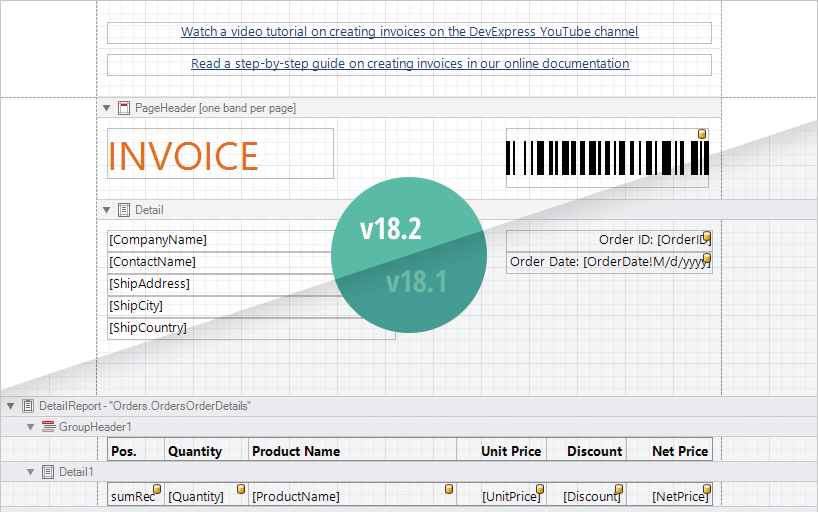Open the step-by-step online documentation guide link

[410, 64]
